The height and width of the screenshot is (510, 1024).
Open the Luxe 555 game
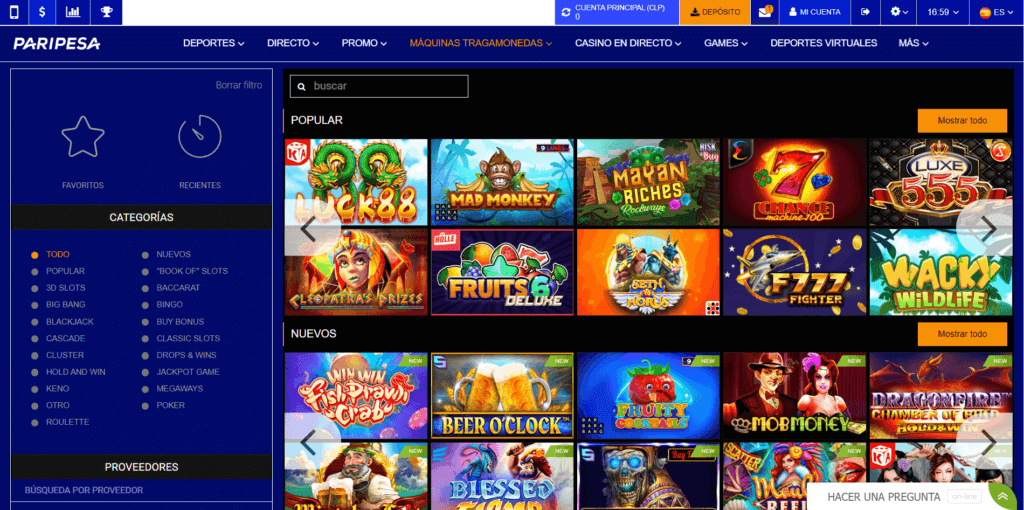tap(941, 182)
